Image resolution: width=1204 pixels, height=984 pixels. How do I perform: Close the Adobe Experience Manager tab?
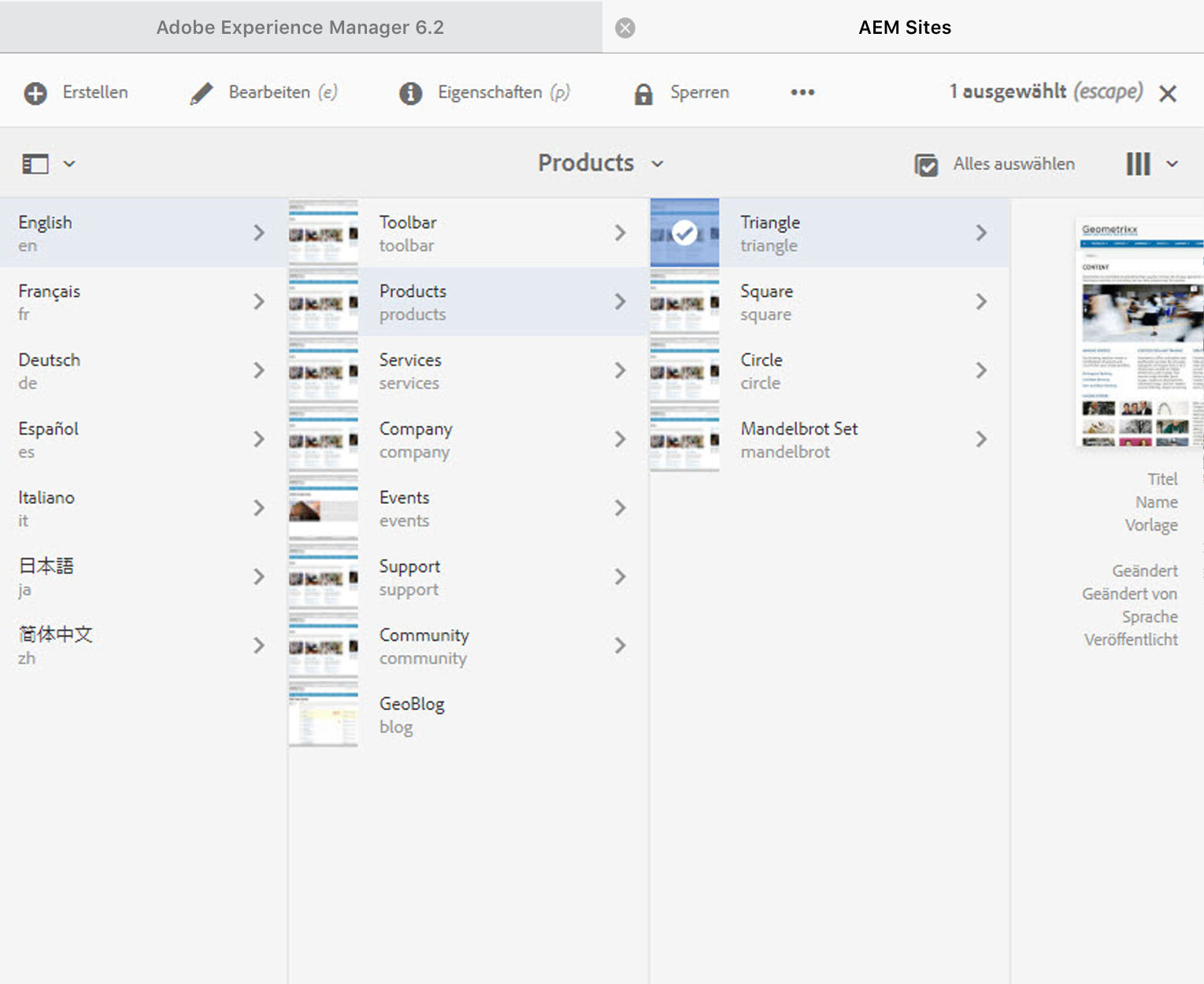coord(625,28)
